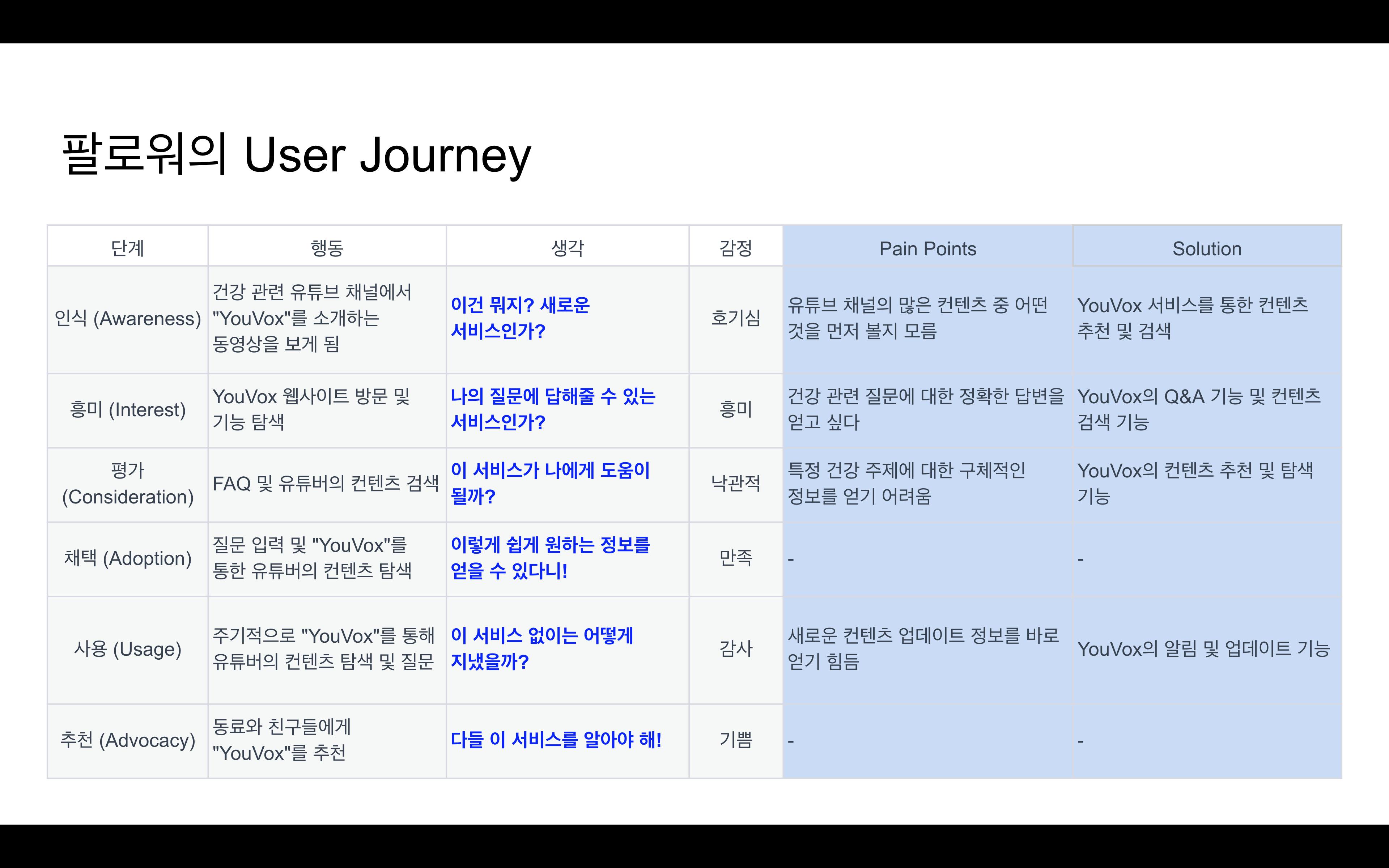Select the '감정' column header cell
This screenshot has height=868, width=1389.
[736, 246]
